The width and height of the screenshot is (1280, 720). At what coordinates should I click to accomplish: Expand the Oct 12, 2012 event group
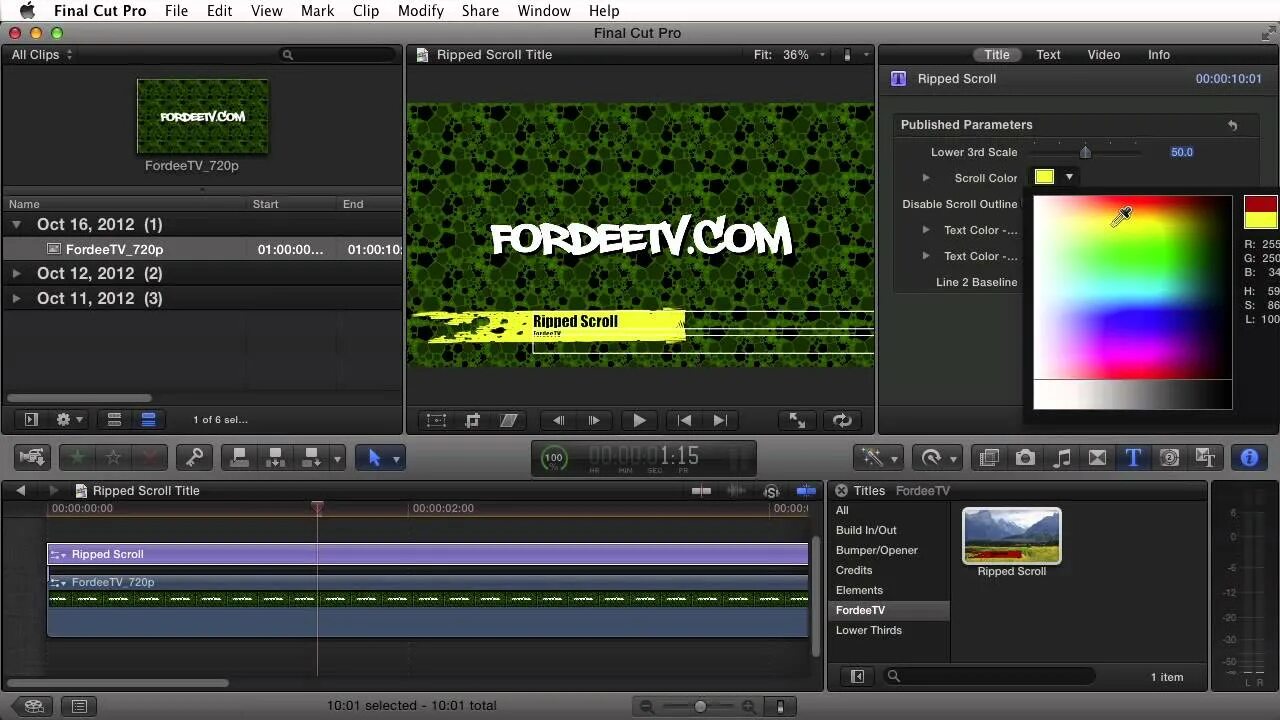pyautogui.click(x=17, y=273)
